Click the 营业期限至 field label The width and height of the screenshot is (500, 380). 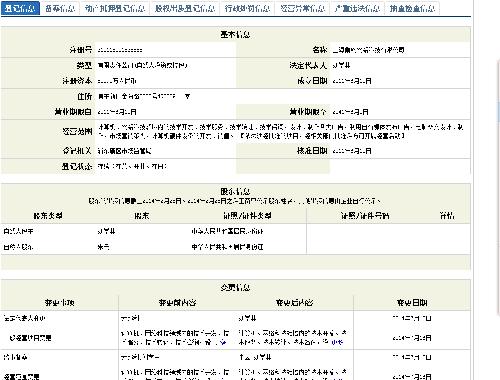308,112
